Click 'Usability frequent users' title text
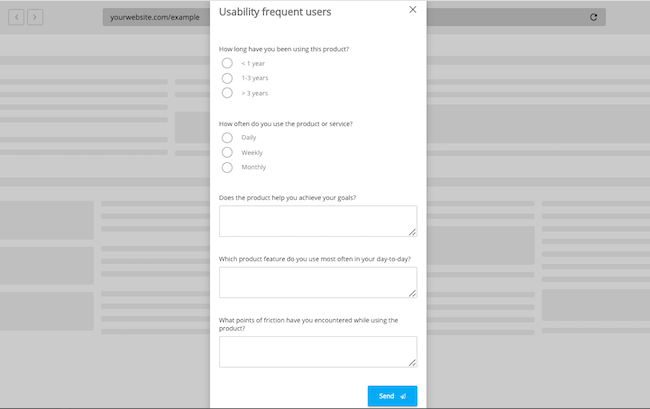The image size is (650, 409). (x=275, y=12)
